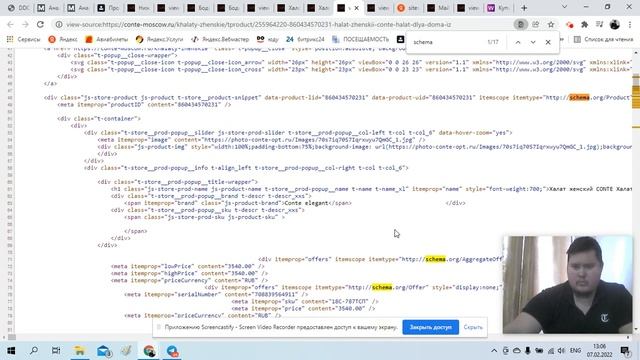Open the Яндекс.Услуги bookmark
The width and height of the screenshot is (640, 360).
coord(160,40)
